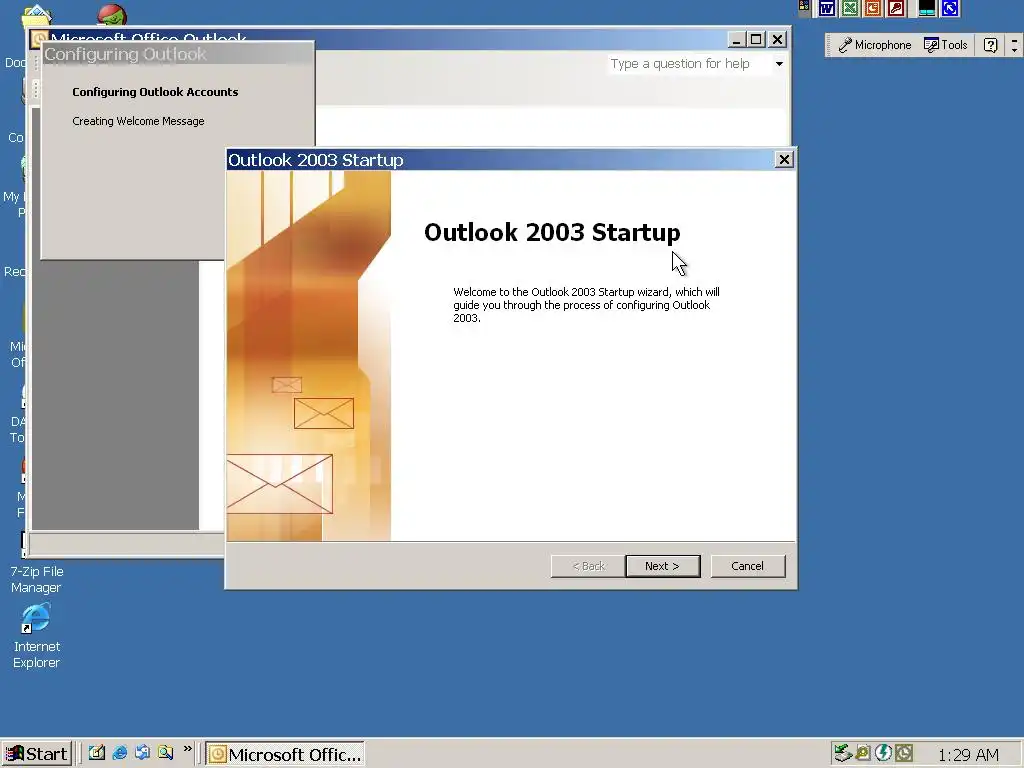
Task: Launch Internet Explorer from quick launch
Action: [120, 753]
